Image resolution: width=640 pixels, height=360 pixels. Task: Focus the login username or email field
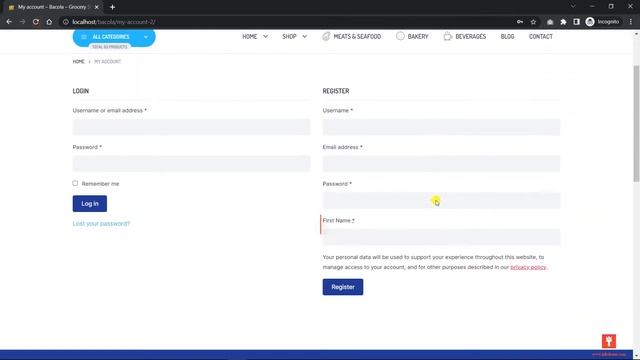pos(191,127)
